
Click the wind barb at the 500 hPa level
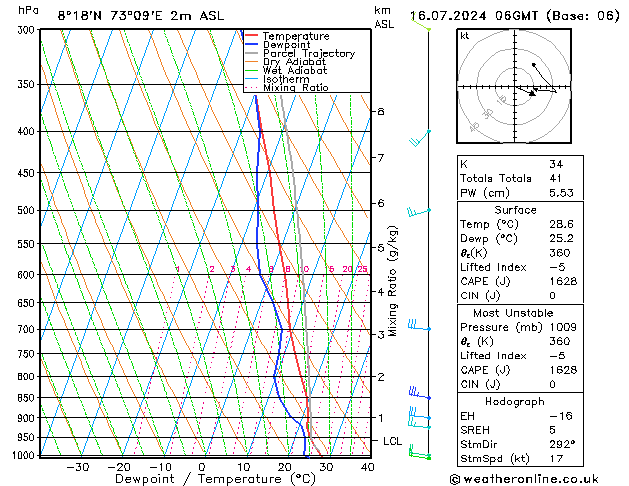tap(419, 212)
